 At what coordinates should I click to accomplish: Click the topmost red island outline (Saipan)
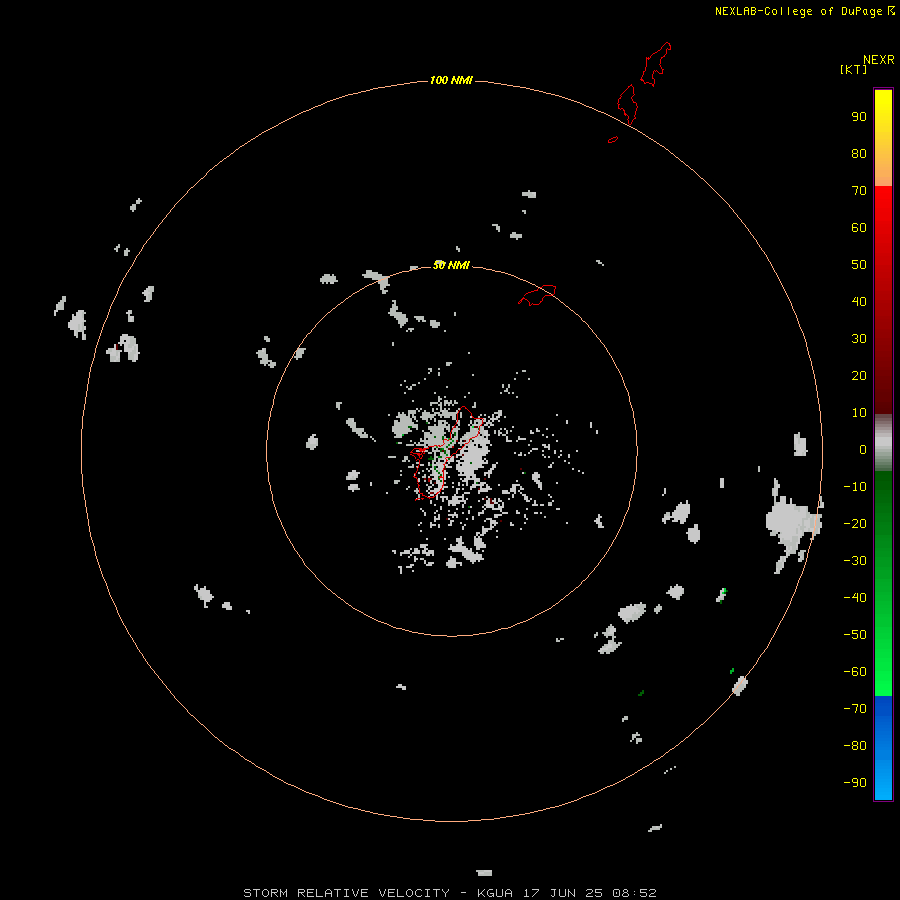coord(655,64)
